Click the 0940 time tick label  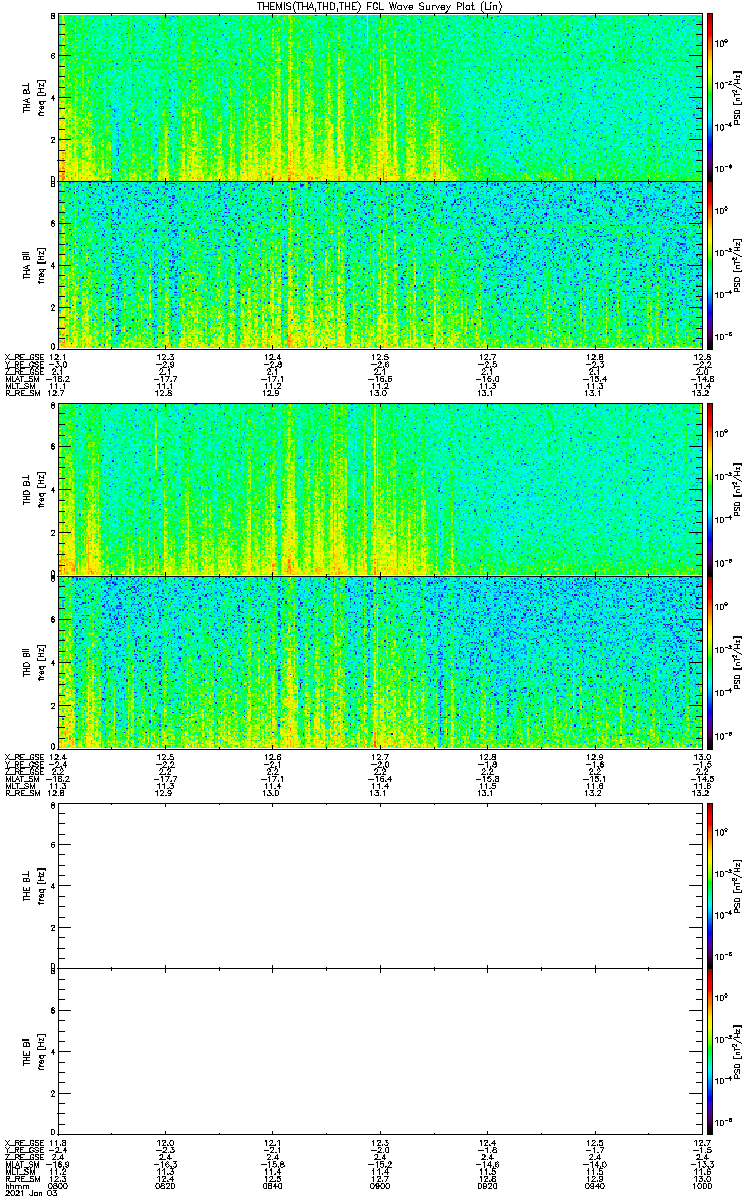[594, 1185]
